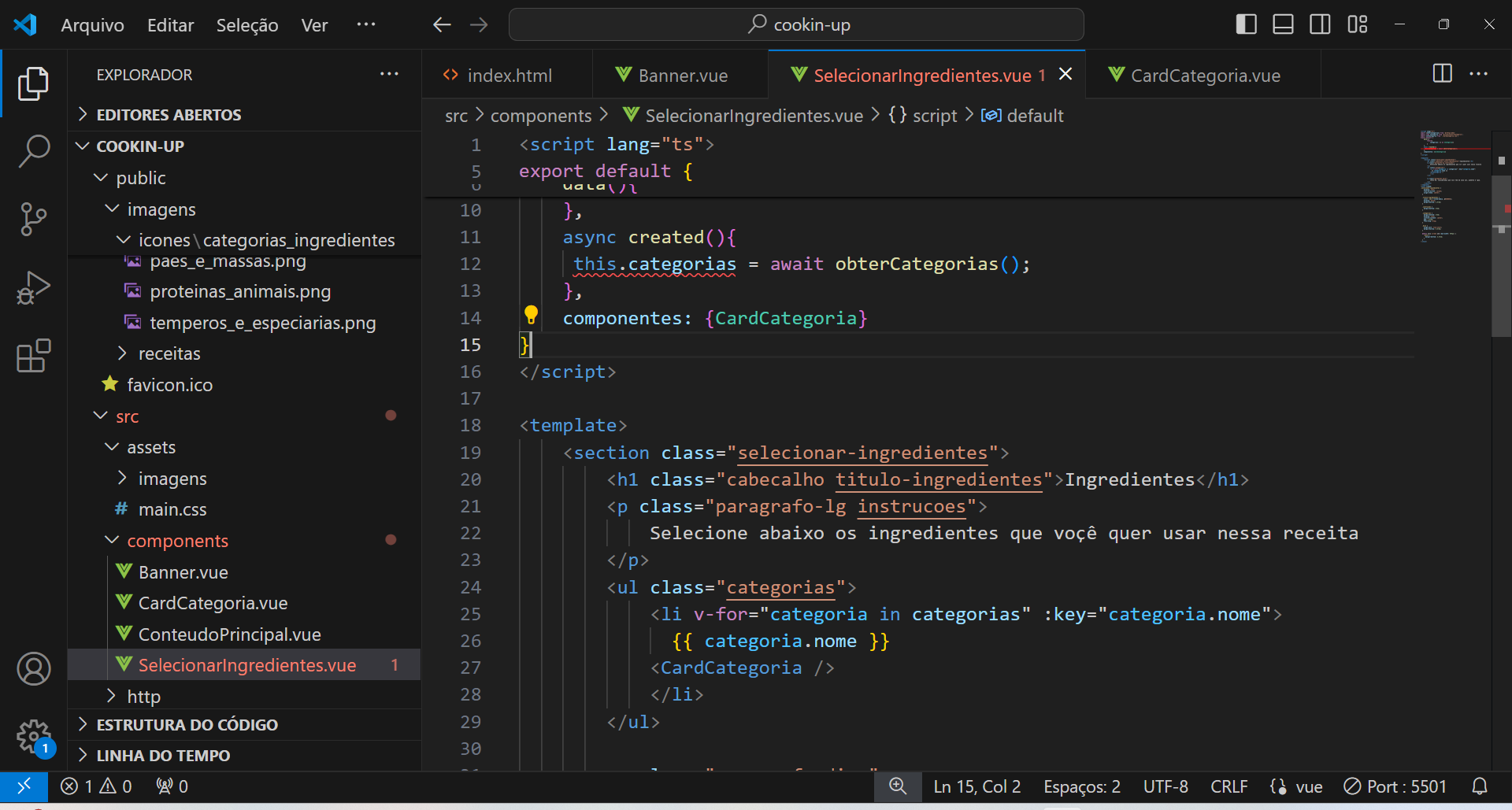
Task: Change end of line via CRLF
Action: pyautogui.click(x=1228, y=786)
